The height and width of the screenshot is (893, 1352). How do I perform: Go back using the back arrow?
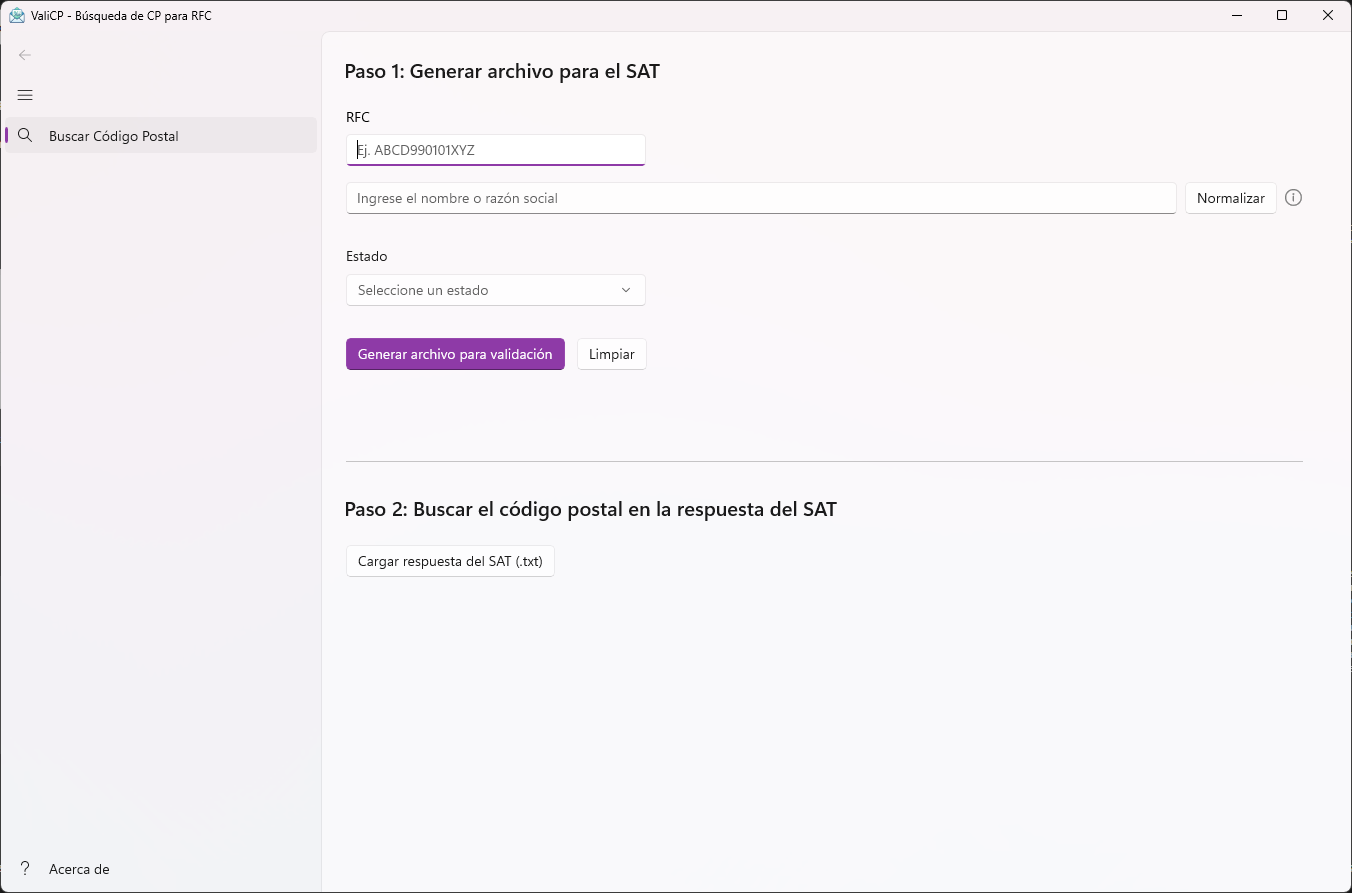coord(25,55)
